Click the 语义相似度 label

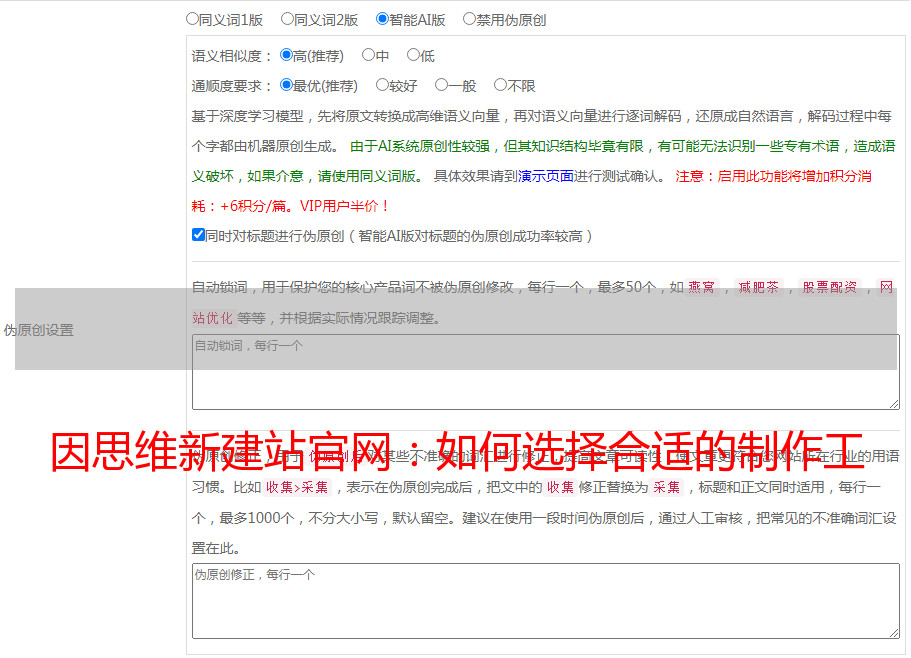232,56
